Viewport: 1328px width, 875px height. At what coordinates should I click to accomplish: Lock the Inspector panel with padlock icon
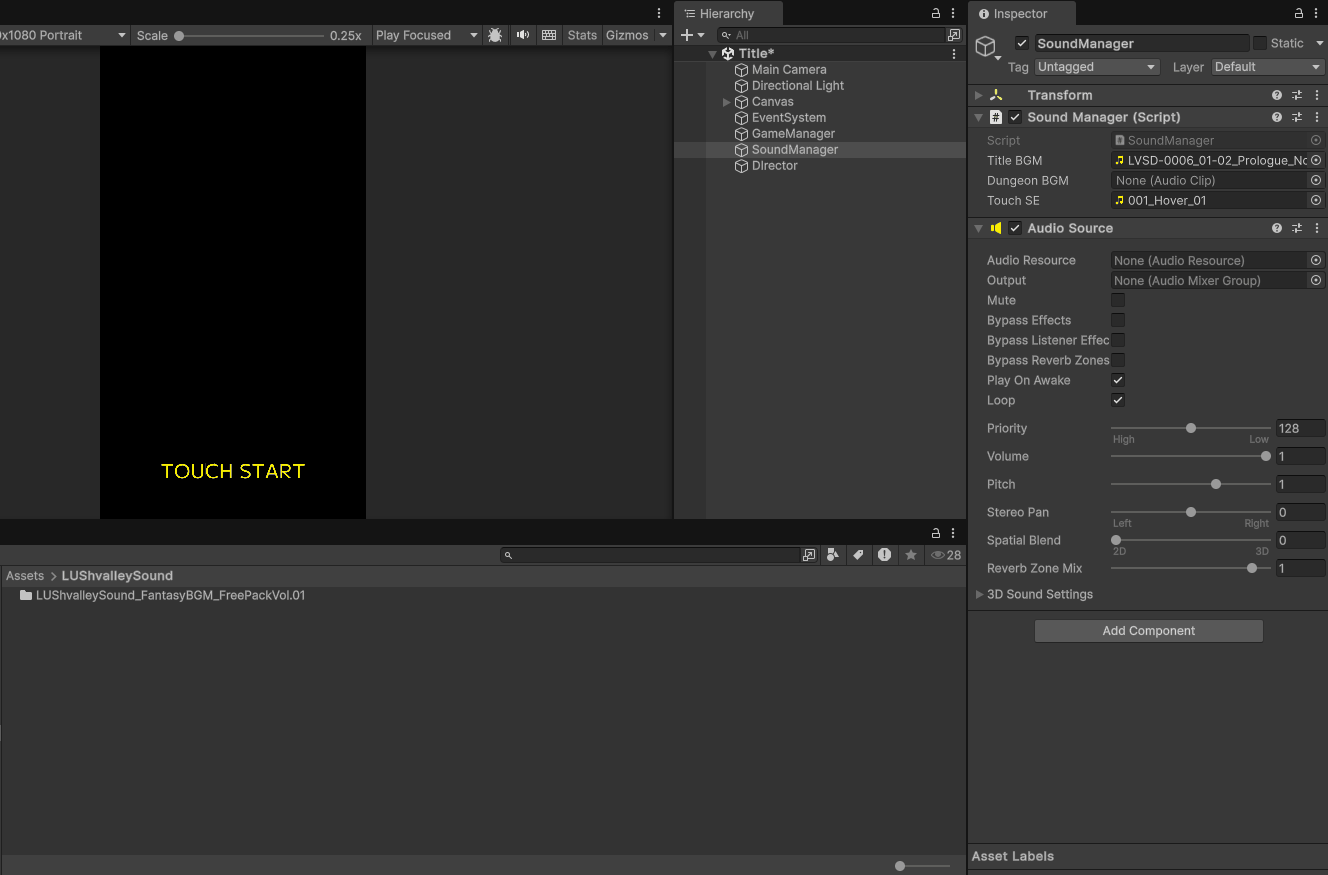(x=1299, y=14)
